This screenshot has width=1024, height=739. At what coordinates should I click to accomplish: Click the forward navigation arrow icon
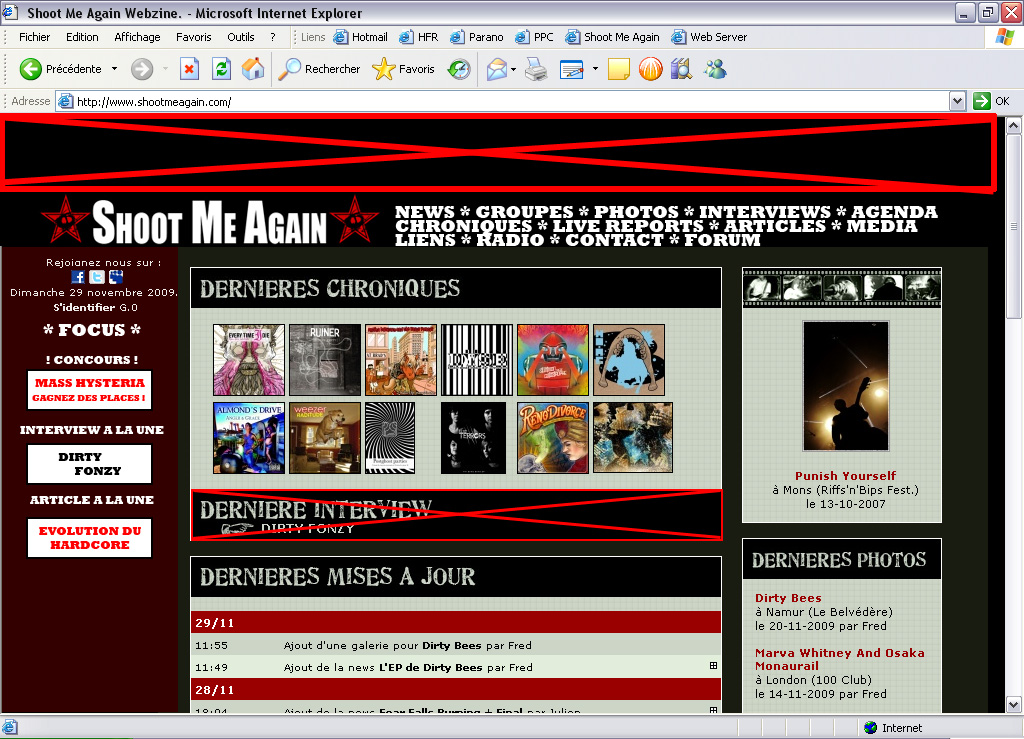coord(142,69)
